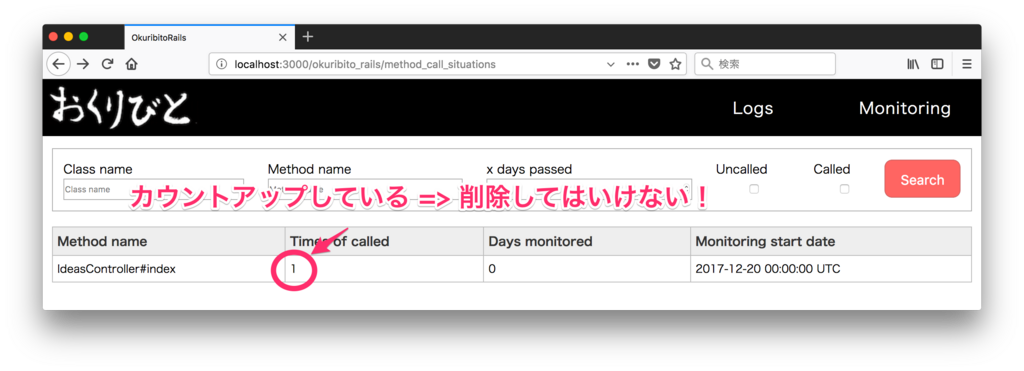Click the green macOS maximize window button
1024x371 pixels.
[84, 37]
